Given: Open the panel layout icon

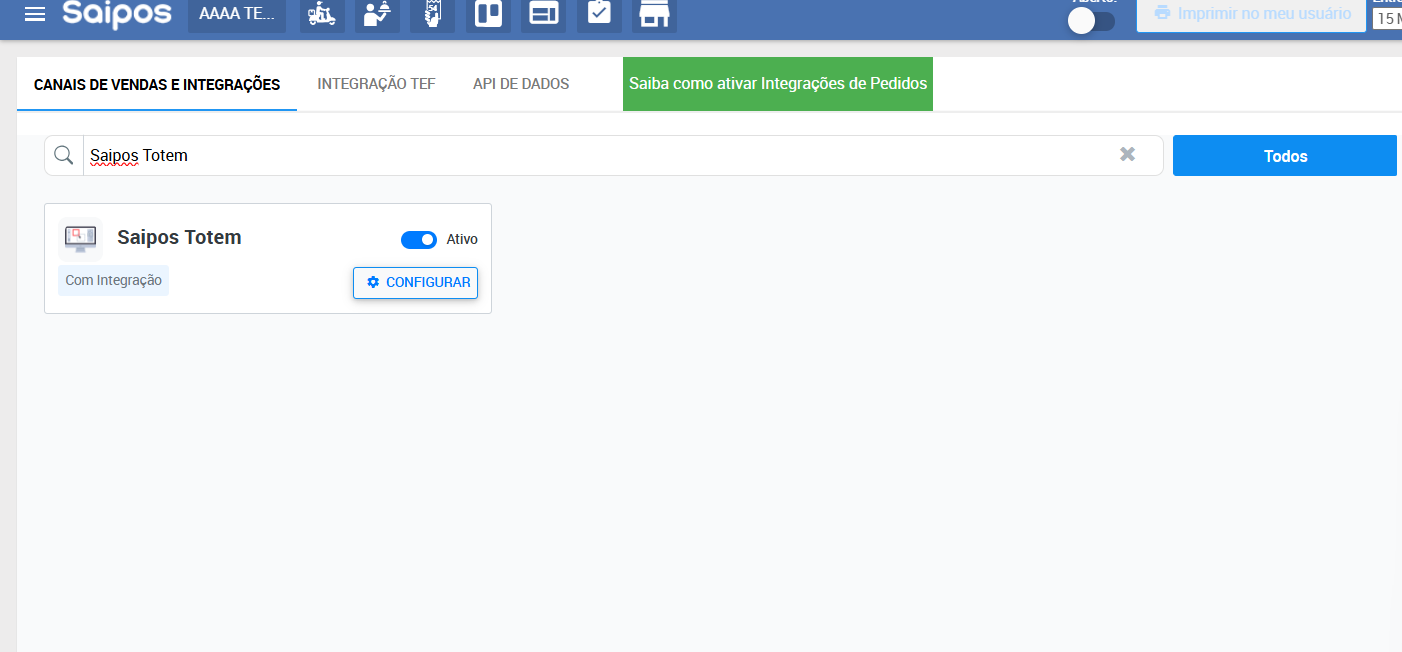Looking at the screenshot, I should click(543, 15).
